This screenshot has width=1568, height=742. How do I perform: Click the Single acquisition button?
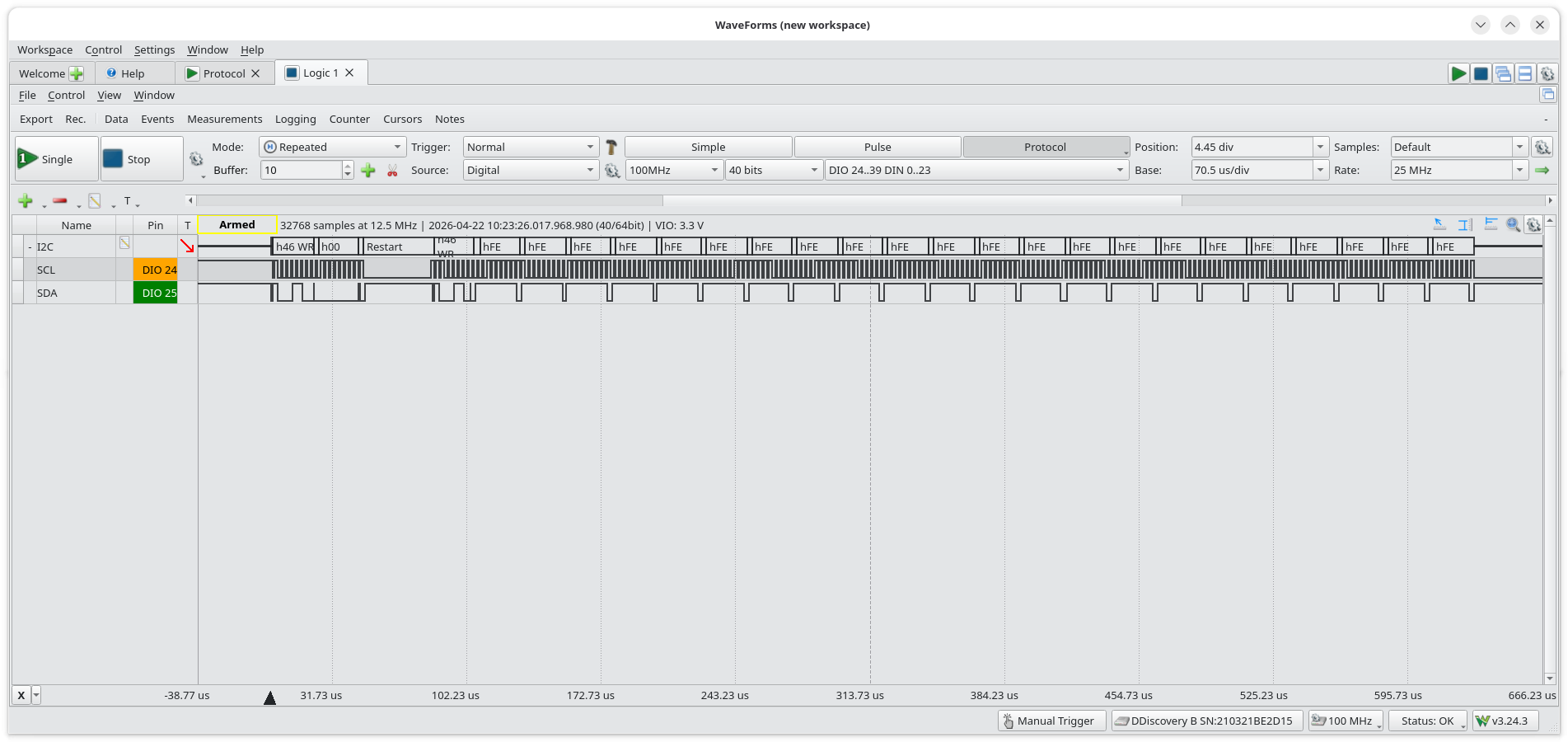pyautogui.click(x=57, y=159)
